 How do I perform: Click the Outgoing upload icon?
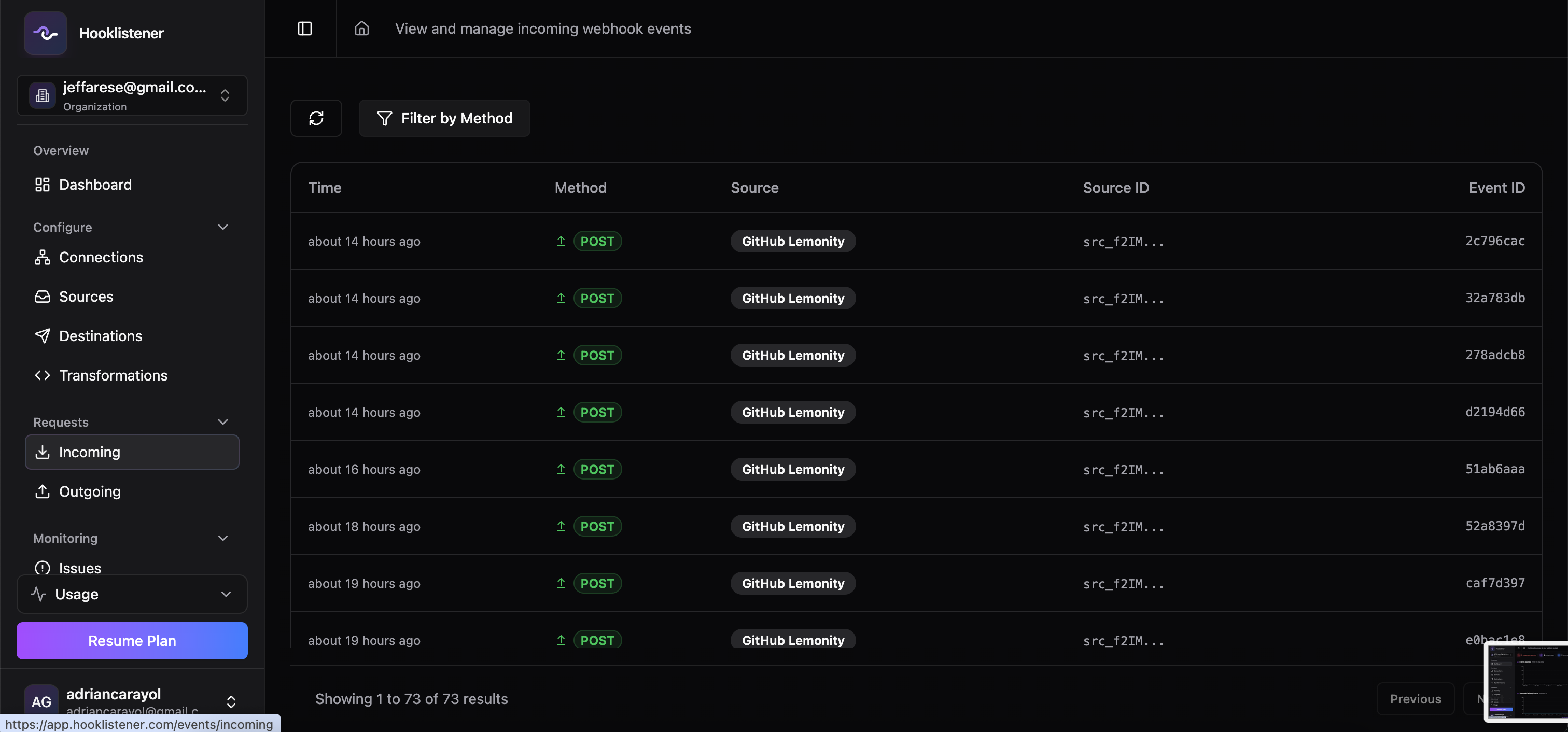pyautogui.click(x=42, y=491)
